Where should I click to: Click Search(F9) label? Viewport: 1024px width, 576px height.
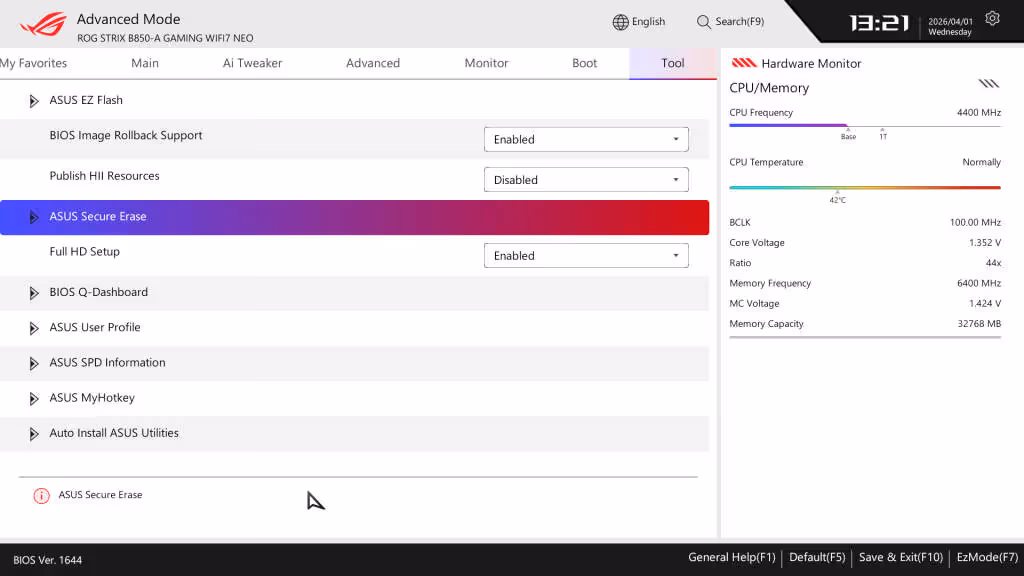(739, 22)
